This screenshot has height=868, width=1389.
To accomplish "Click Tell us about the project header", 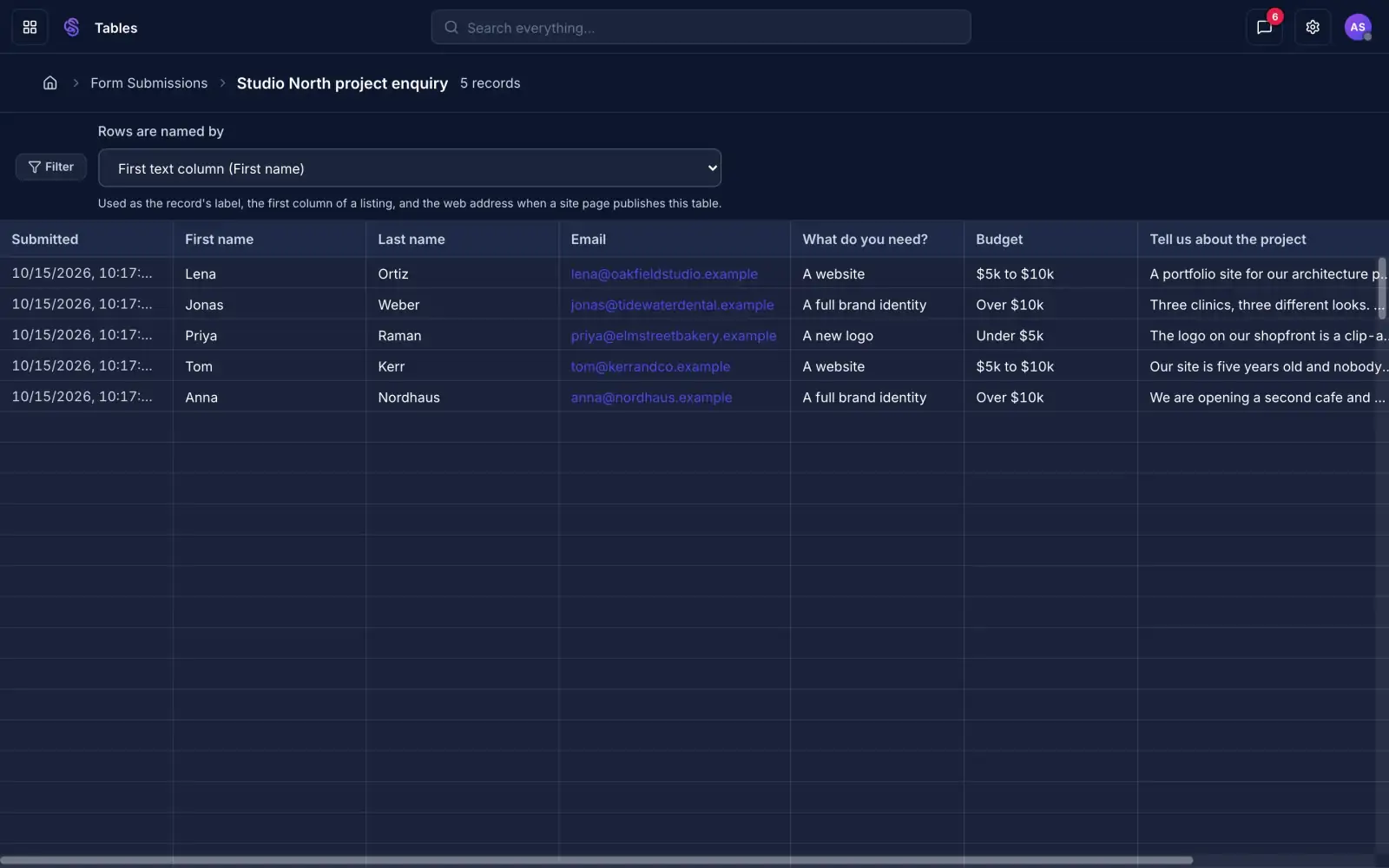I will point(1263,239).
